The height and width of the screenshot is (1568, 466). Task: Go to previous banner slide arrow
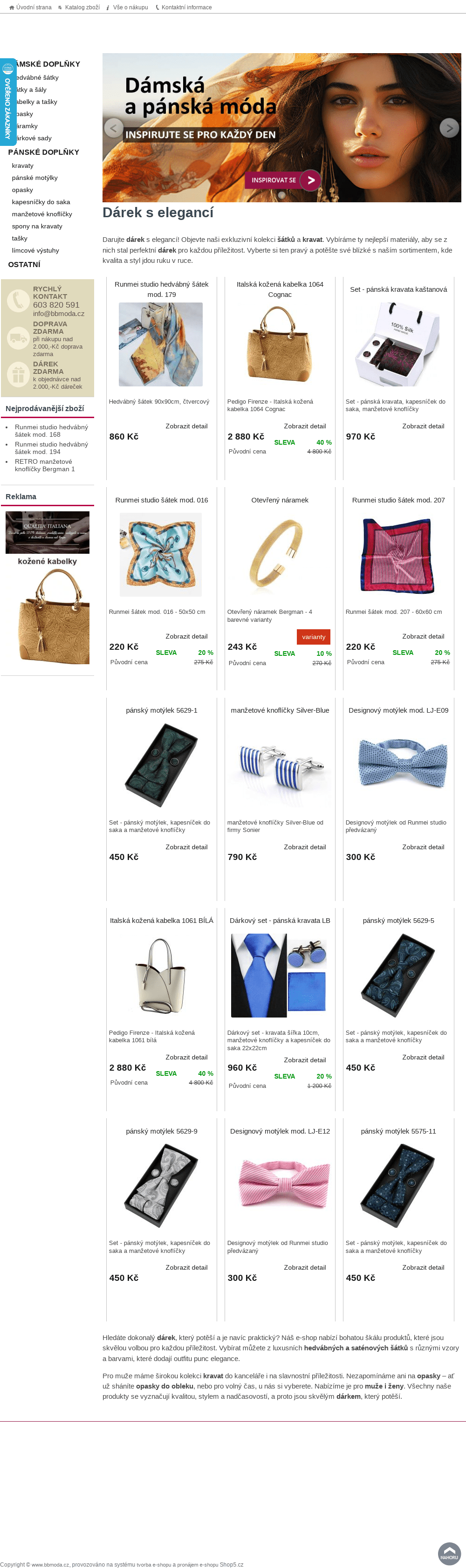click(x=114, y=128)
